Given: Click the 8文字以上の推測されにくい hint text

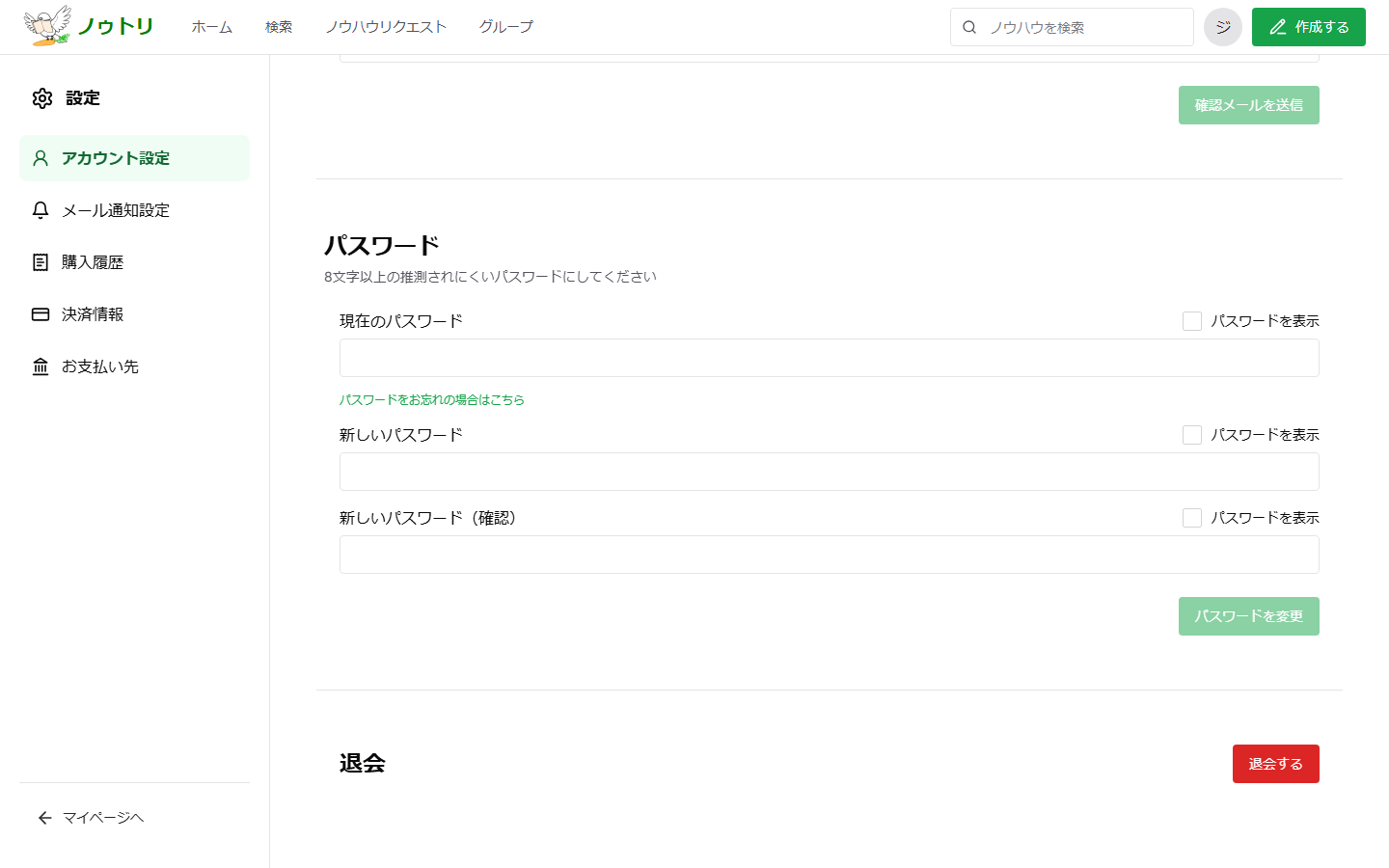Looking at the screenshot, I should pyautogui.click(x=490, y=277).
